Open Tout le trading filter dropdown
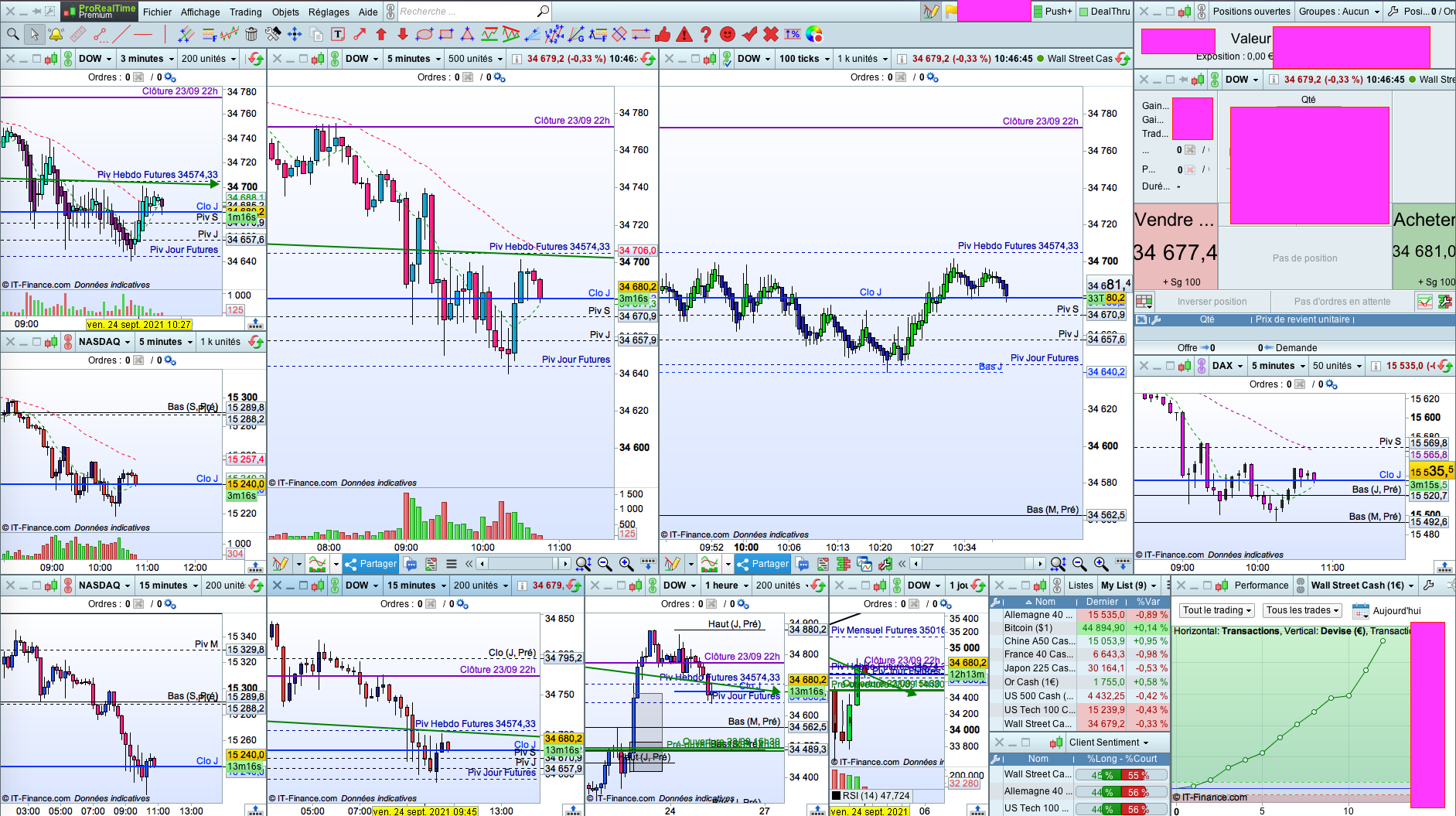 pos(1217,610)
